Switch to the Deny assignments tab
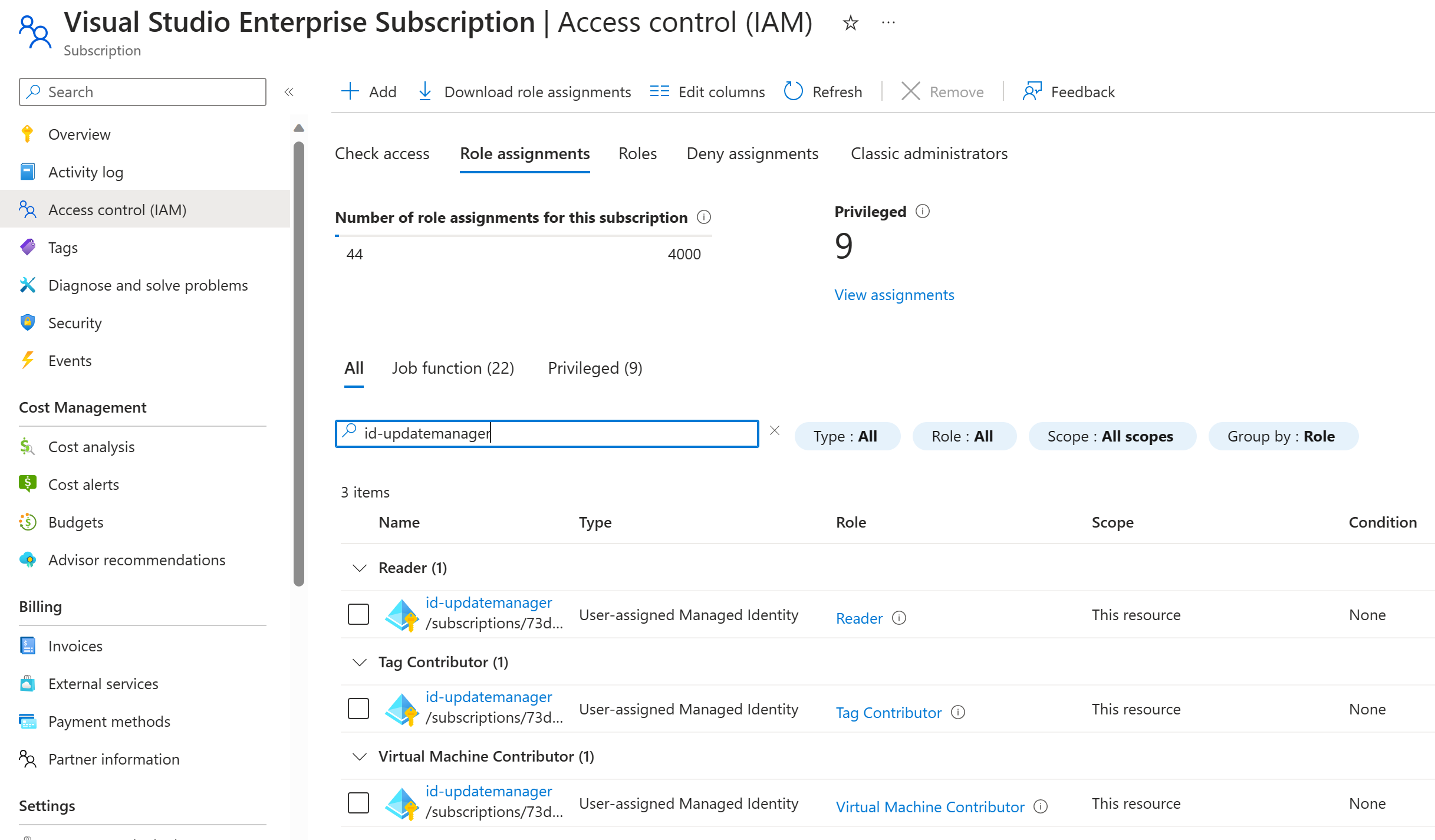 coord(752,154)
